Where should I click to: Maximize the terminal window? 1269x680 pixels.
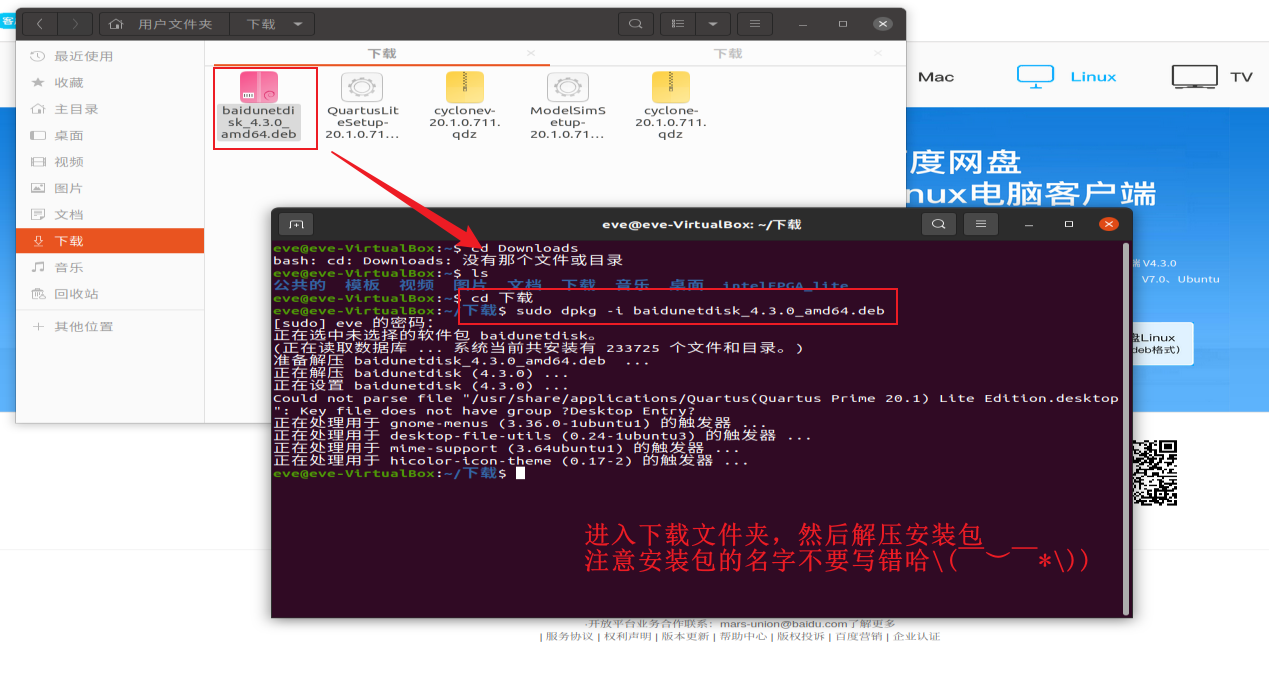tap(1068, 224)
